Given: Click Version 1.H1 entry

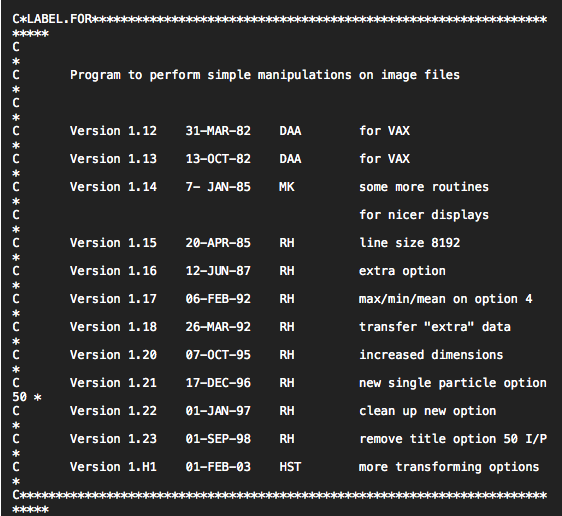Looking at the screenshot, I should pyautogui.click(x=113, y=467).
